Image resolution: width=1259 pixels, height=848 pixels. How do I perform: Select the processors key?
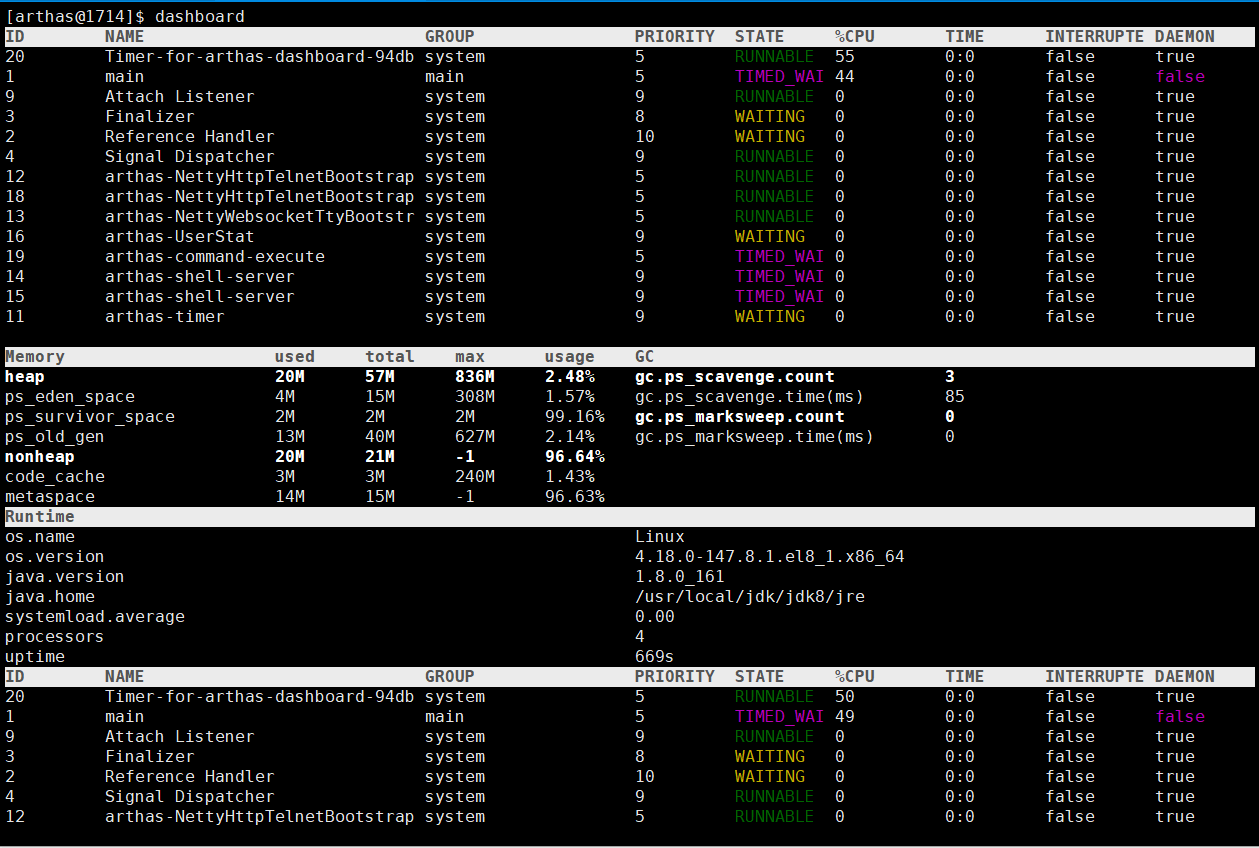pos(55,637)
